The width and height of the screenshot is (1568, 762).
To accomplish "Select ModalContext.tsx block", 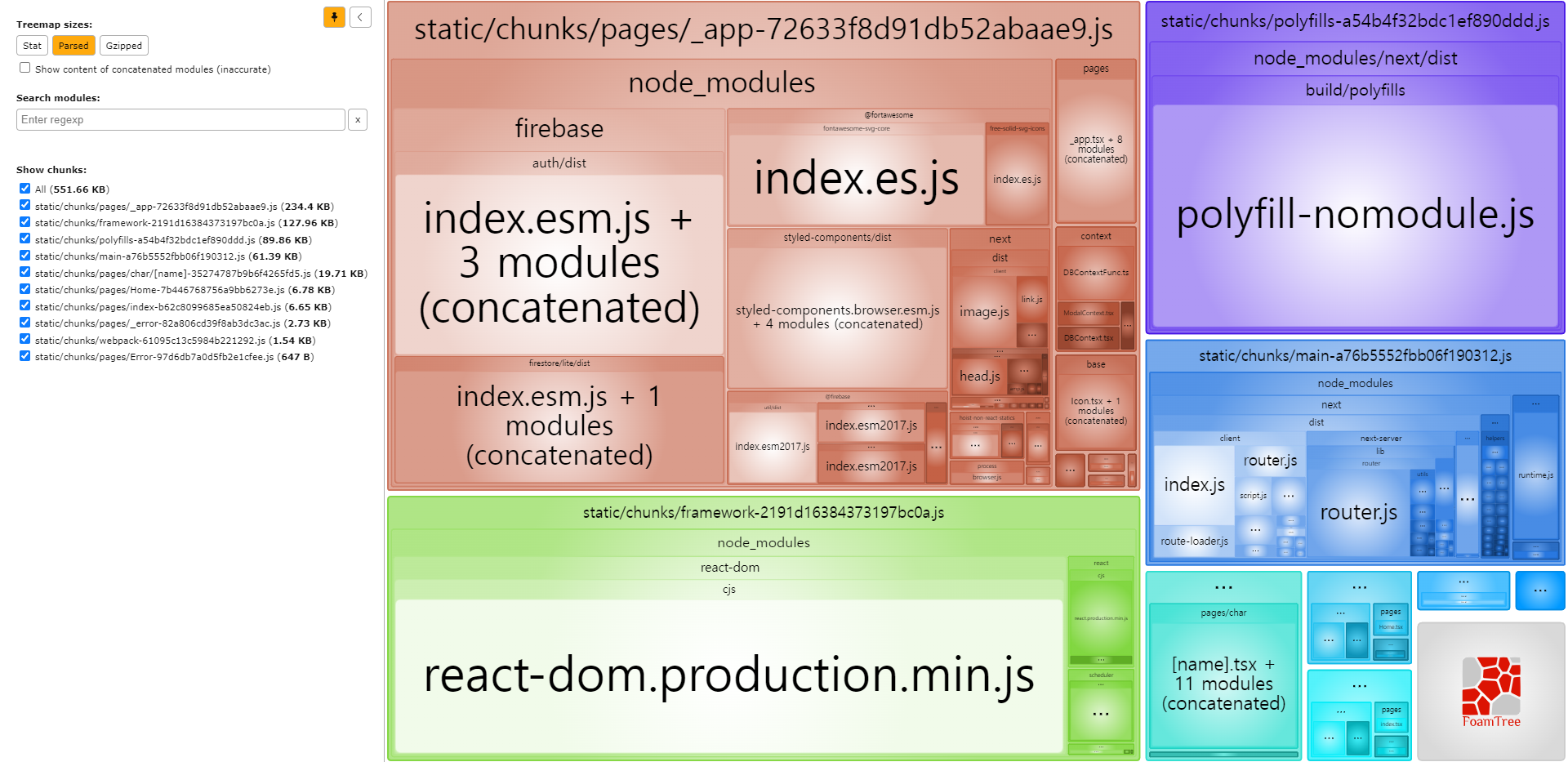I will [x=1089, y=313].
